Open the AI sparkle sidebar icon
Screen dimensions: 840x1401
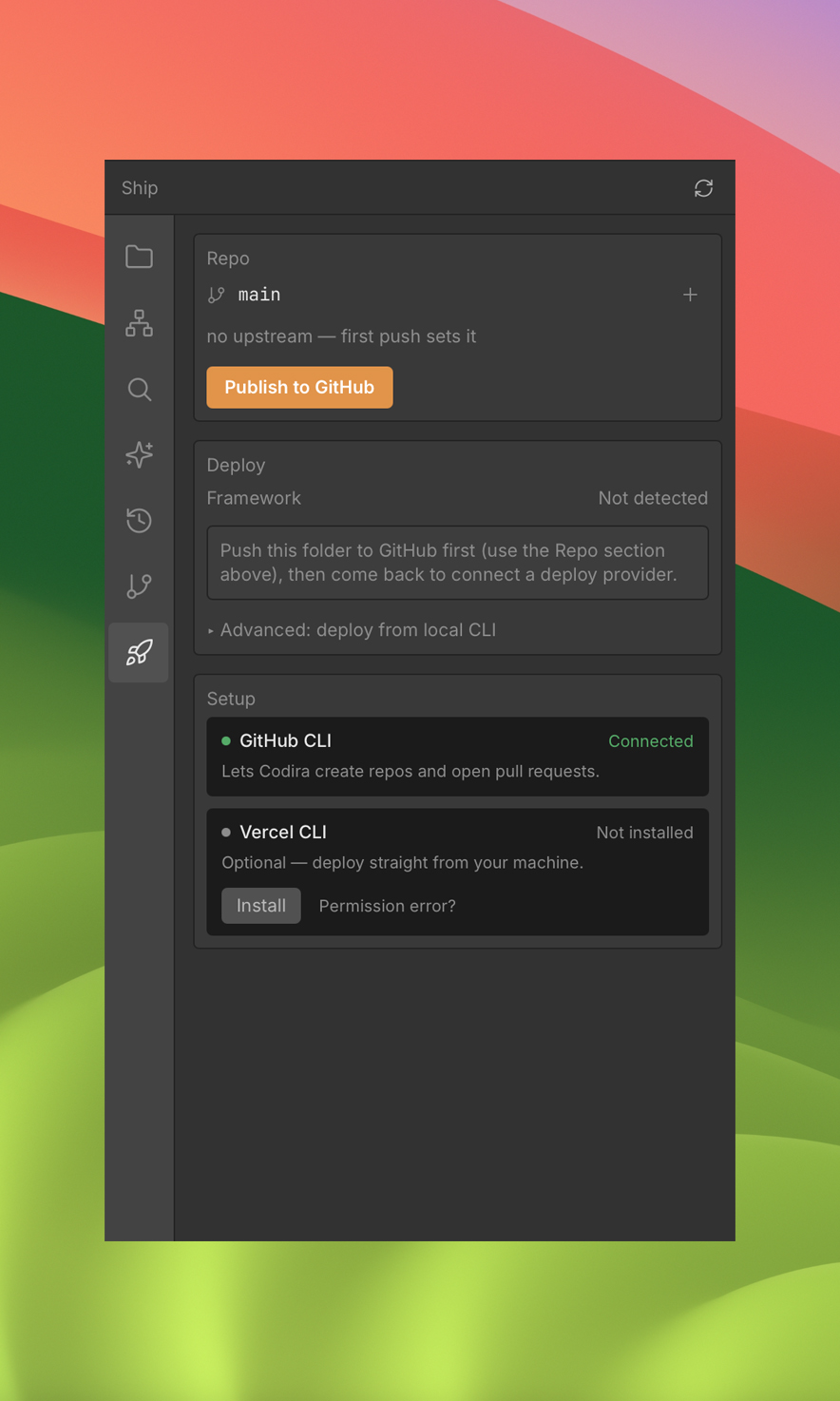coord(139,454)
